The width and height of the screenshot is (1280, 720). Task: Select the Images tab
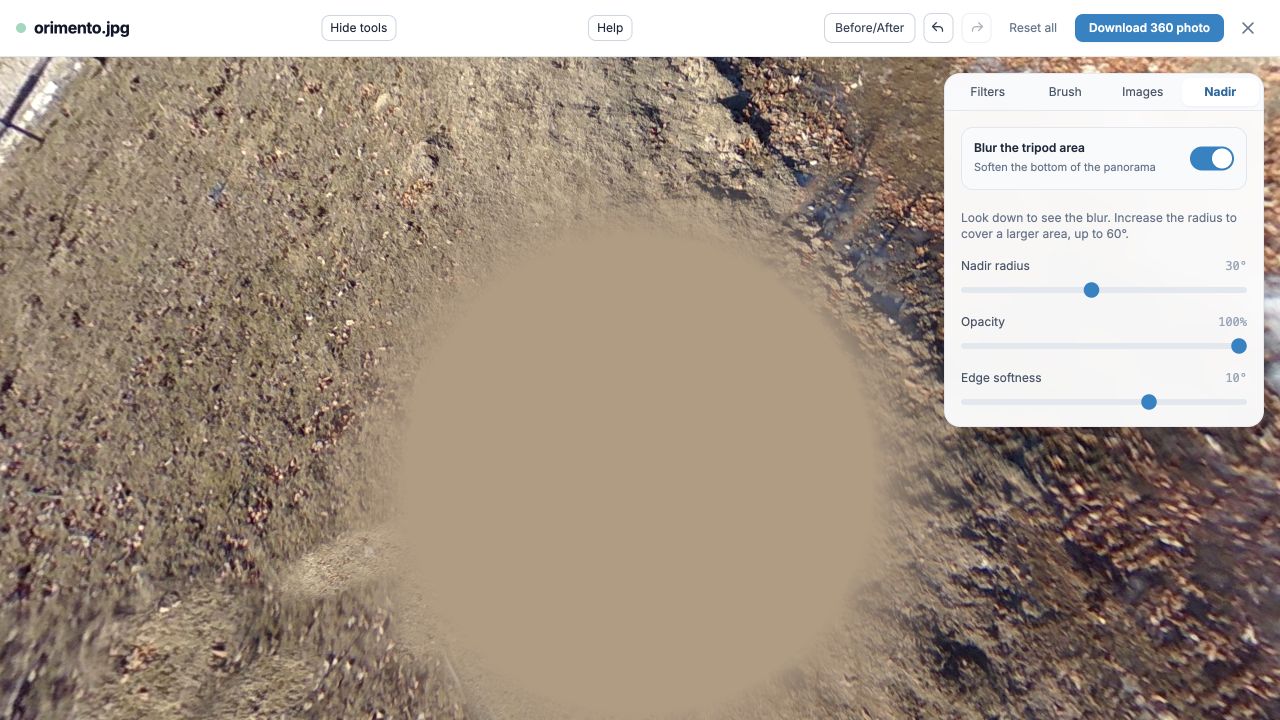[x=1142, y=91]
